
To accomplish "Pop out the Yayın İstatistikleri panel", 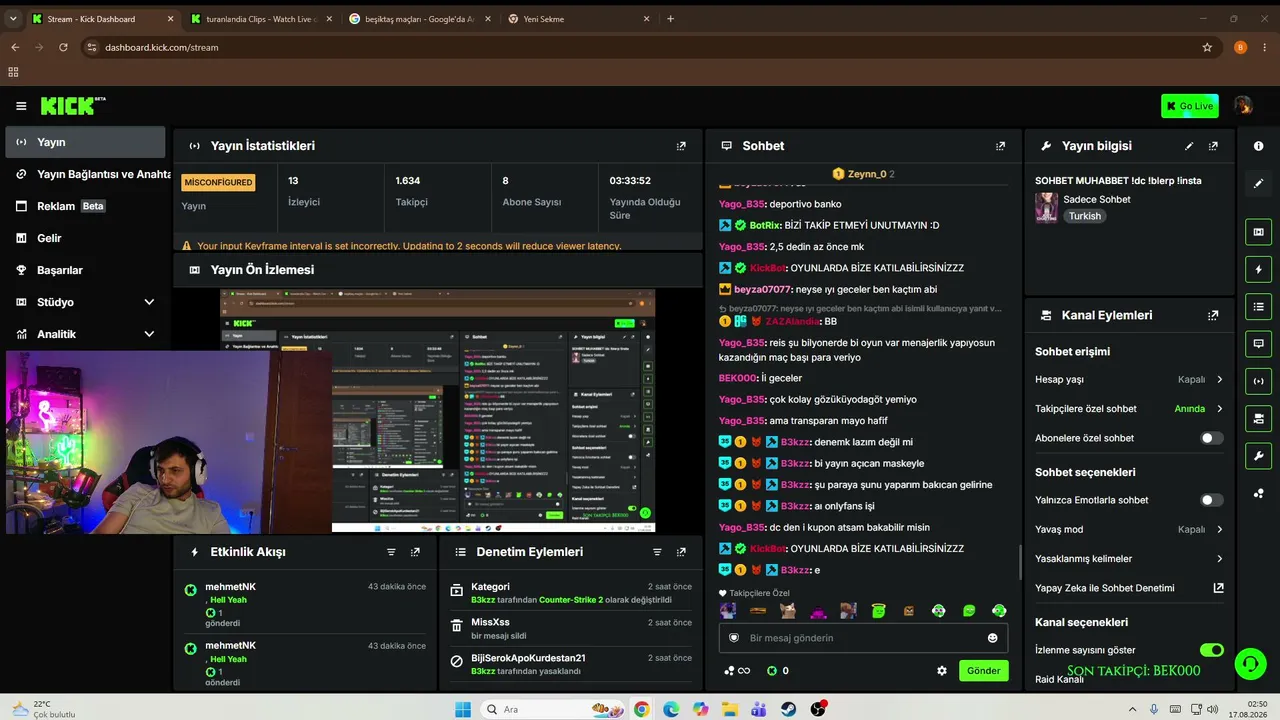I will point(681,146).
